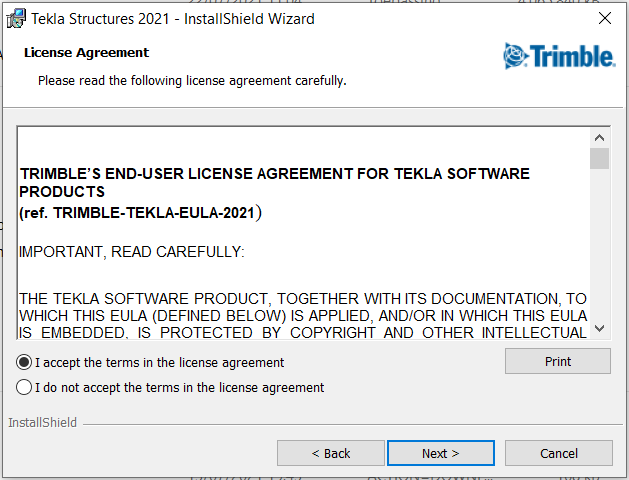Click the license scrollbar down arrow
629x480 pixels.
pyautogui.click(x=599, y=328)
